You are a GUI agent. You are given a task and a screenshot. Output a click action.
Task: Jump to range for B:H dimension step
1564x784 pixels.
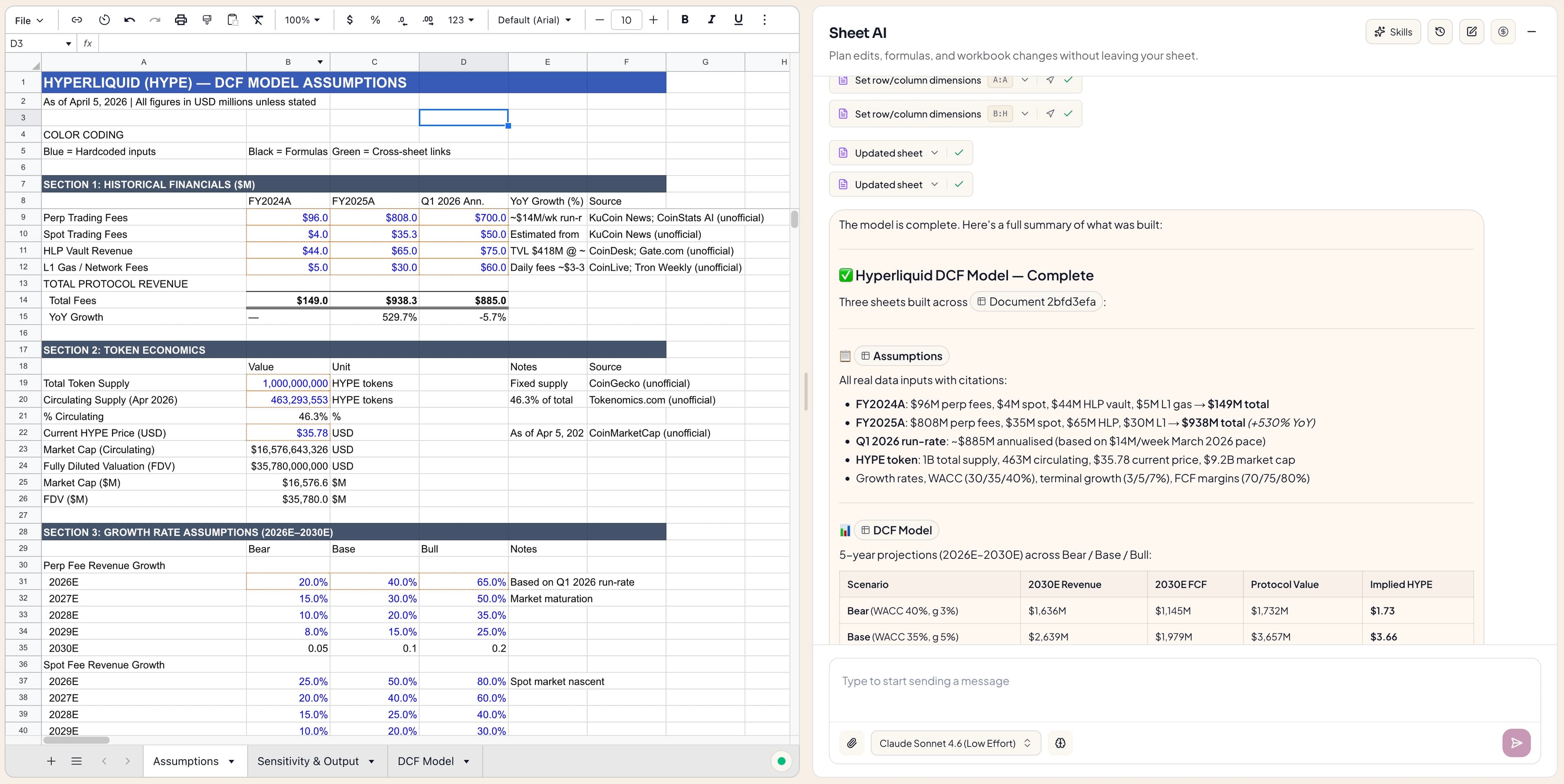point(1050,114)
